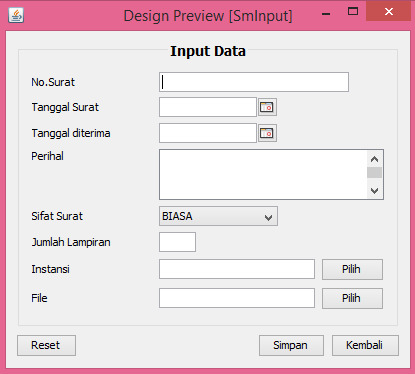Focus the No.Surat text field

coord(254,82)
